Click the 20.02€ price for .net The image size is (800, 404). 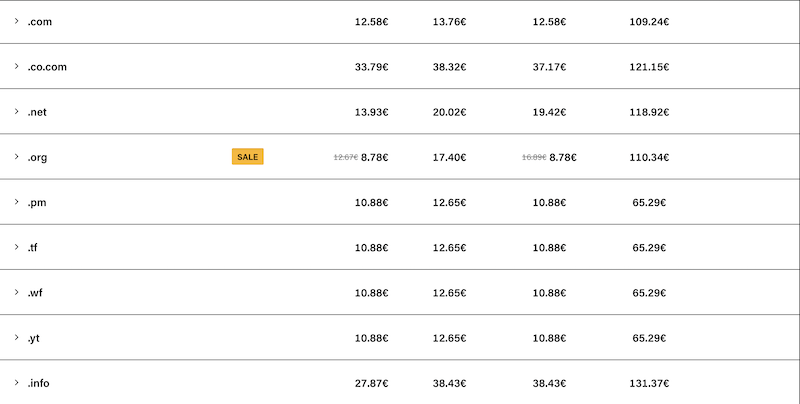click(x=449, y=112)
